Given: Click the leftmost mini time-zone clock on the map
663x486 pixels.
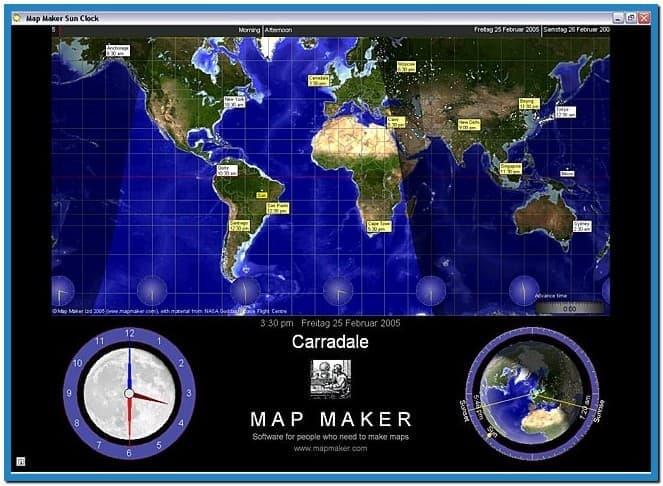Looking at the screenshot, I should 62,291.
